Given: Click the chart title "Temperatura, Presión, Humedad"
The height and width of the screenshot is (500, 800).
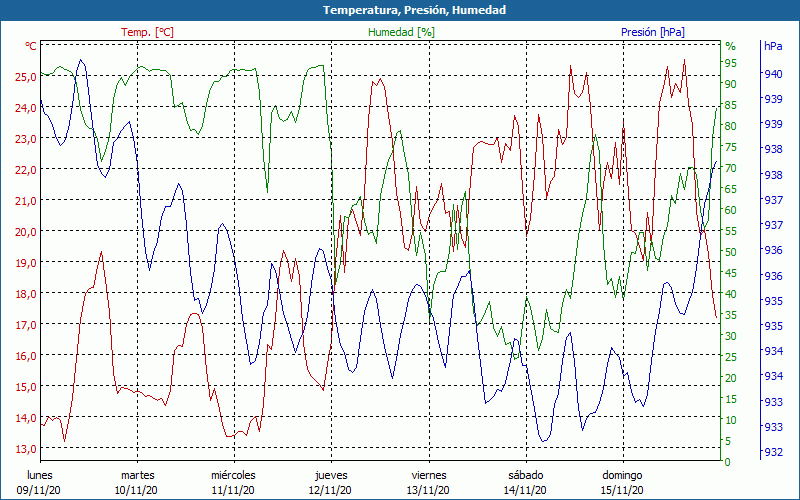Looking at the screenshot, I should [414, 10].
